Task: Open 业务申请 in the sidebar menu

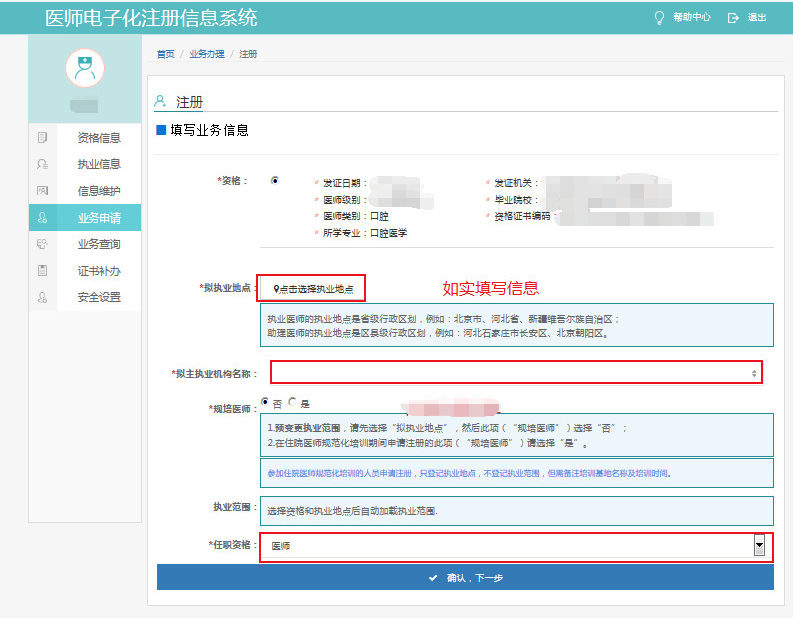Action: tap(98, 217)
